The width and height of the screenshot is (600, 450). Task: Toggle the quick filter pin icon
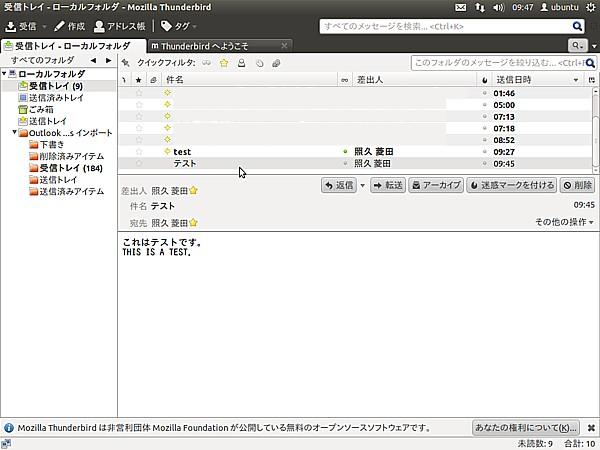(x=126, y=63)
